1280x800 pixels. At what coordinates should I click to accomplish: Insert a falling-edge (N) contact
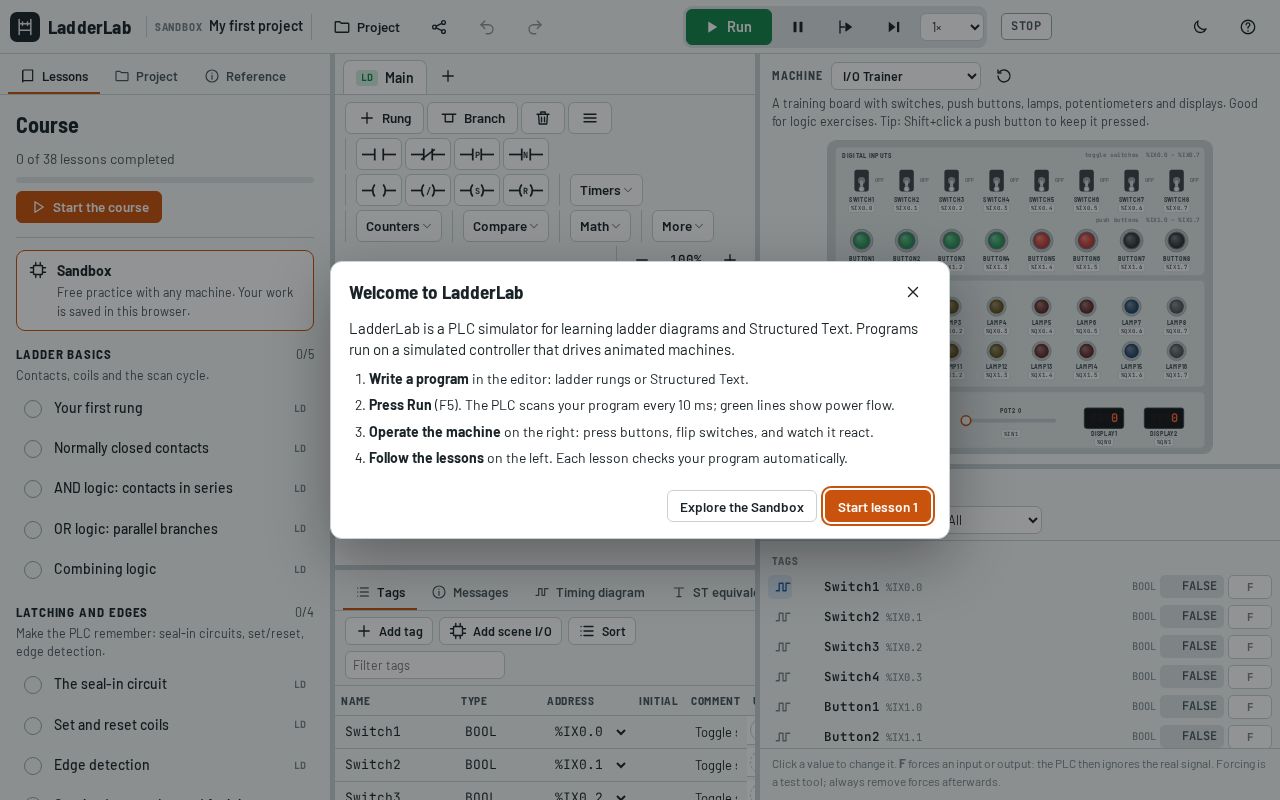pyautogui.click(x=526, y=154)
